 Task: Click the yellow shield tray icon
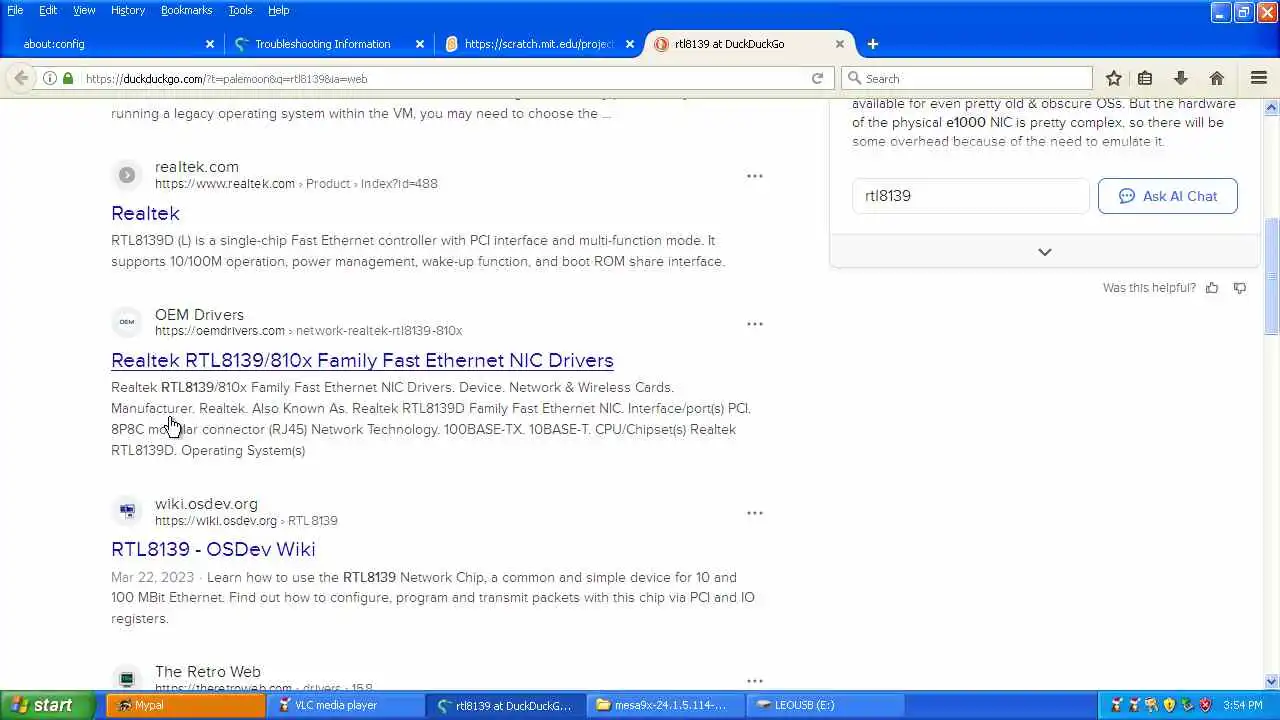click(x=1169, y=705)
